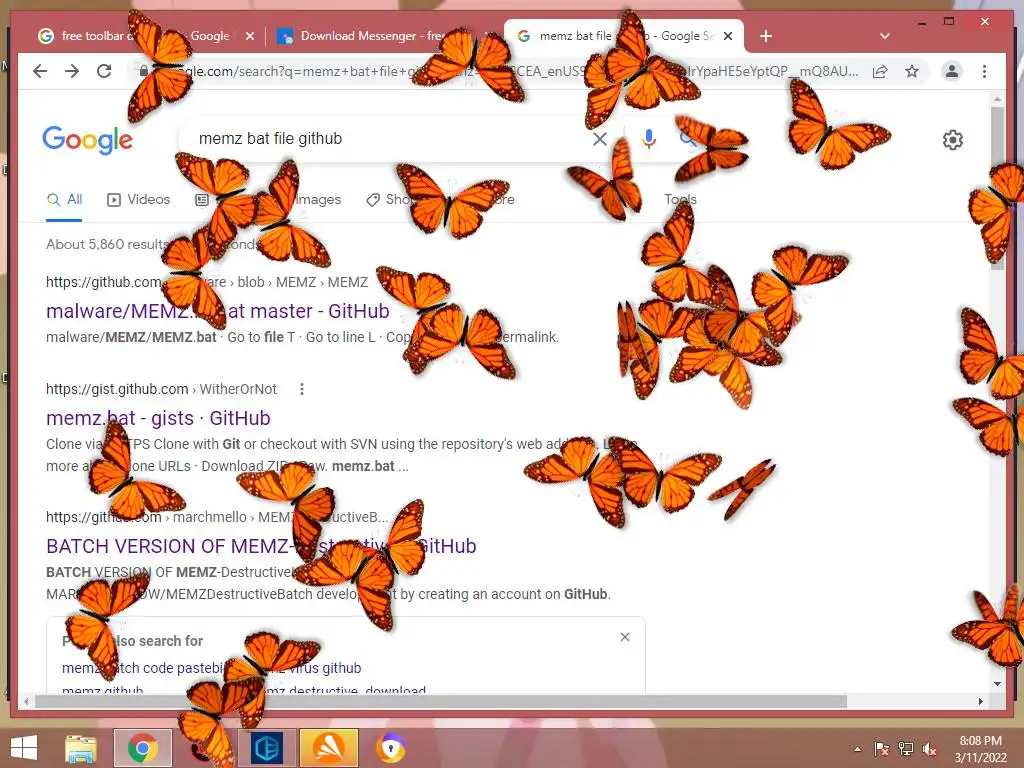Open the 'memz.bat - gists · GitHub' result
The image size is (1024, 768).
(x=158, y=418)
